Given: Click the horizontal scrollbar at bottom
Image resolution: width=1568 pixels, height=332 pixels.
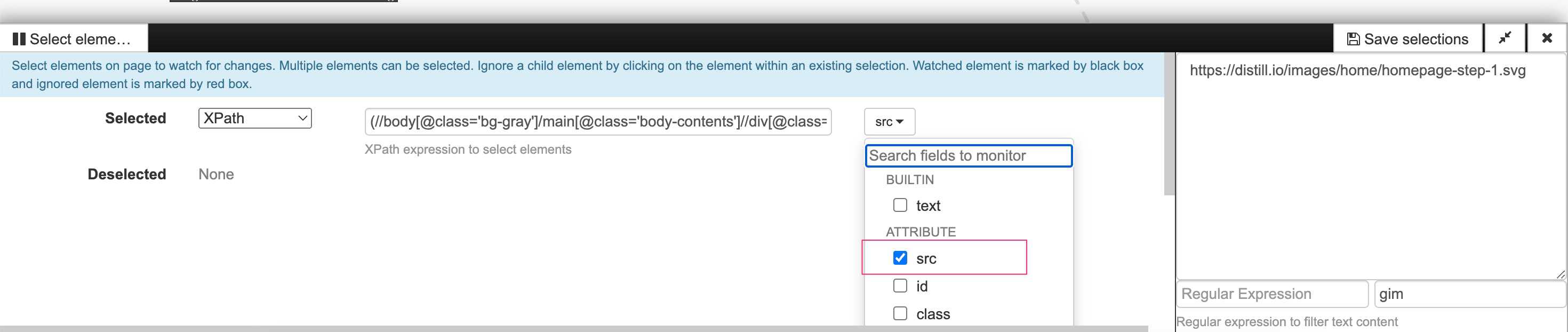Looking at the screenshot, I should [x=572, y=328].
